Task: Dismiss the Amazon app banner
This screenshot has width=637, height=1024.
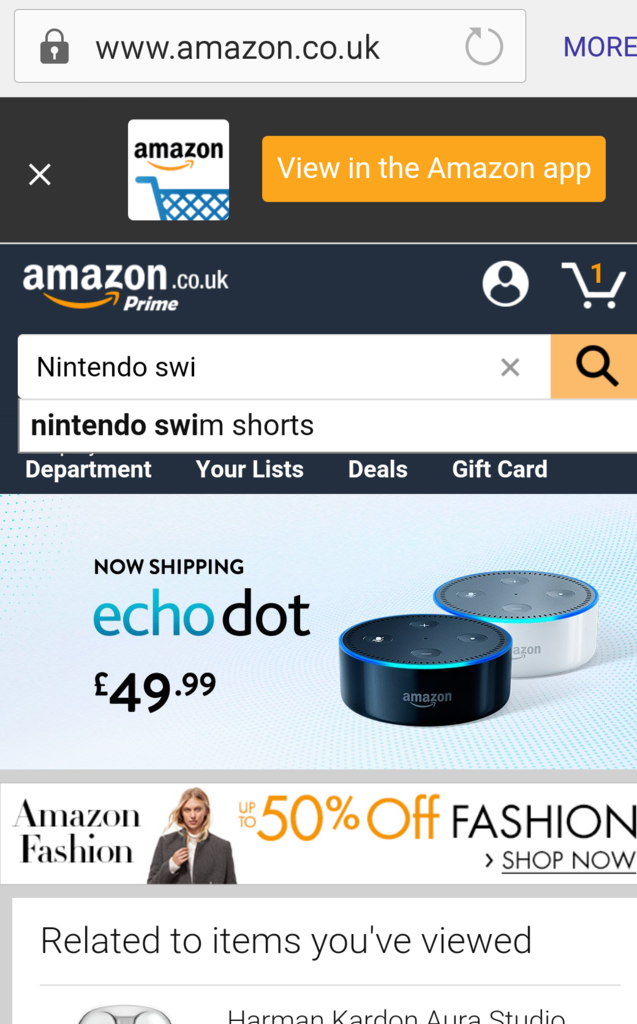Action: 40,174
